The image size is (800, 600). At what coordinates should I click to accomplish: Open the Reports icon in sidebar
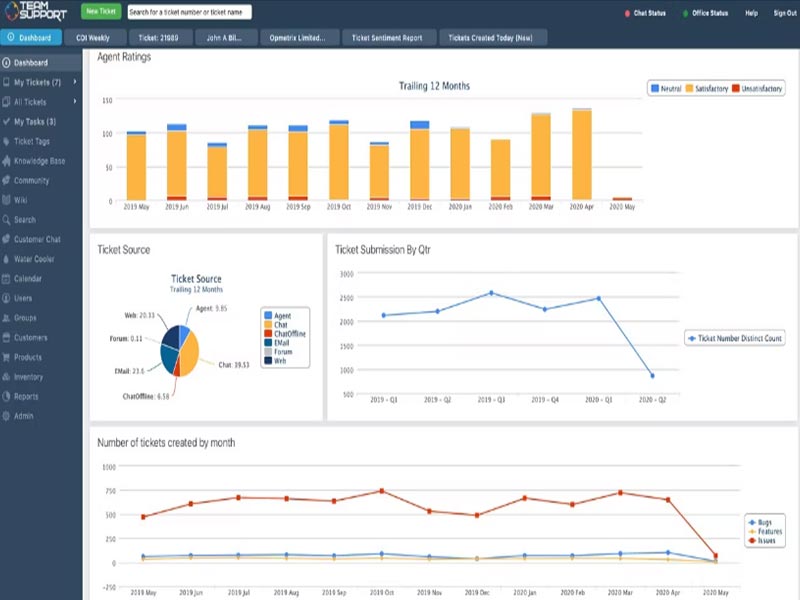click(7, 396)
